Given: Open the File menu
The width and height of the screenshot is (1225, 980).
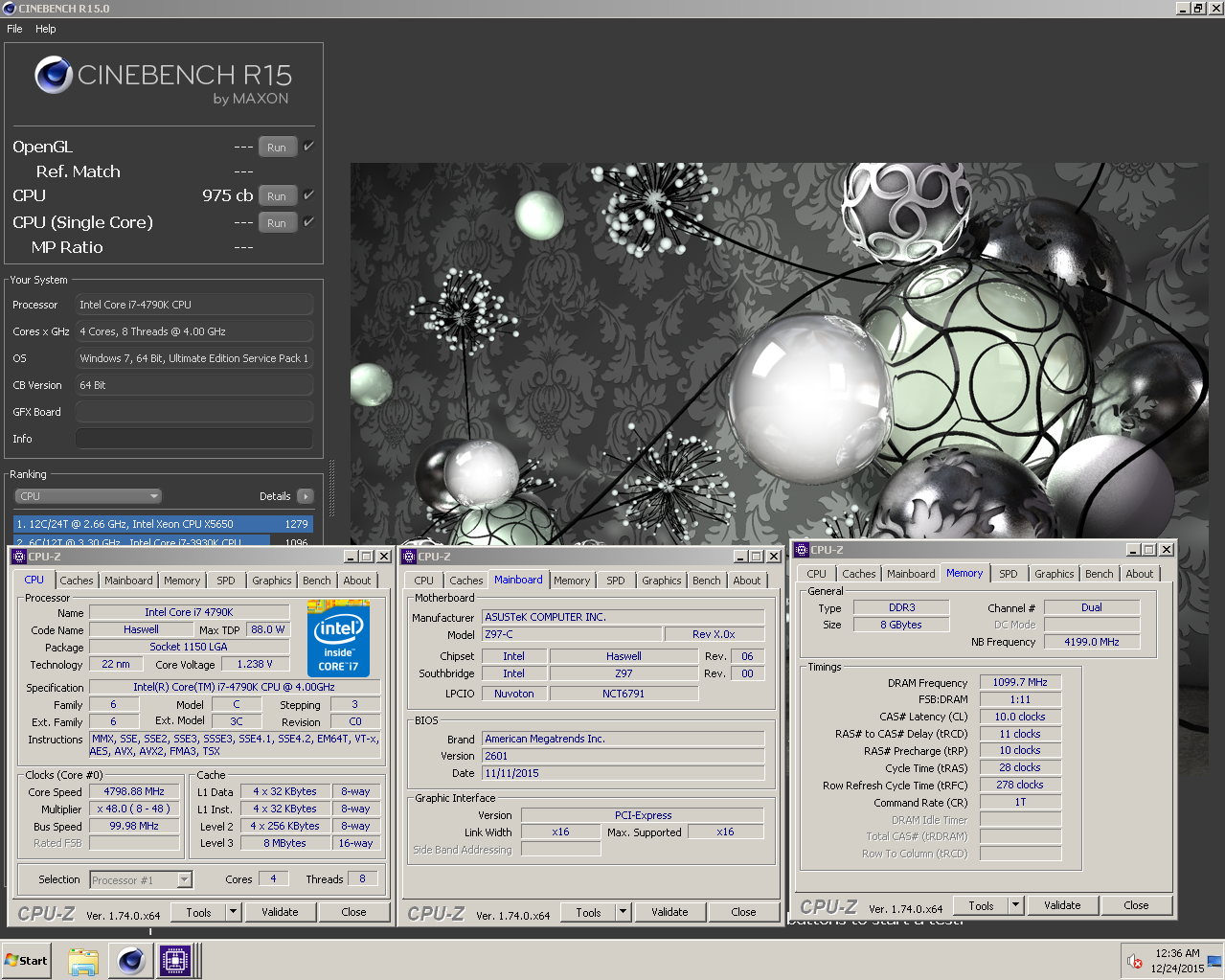Looking at the screenshot, I should (x=14, y=29).
